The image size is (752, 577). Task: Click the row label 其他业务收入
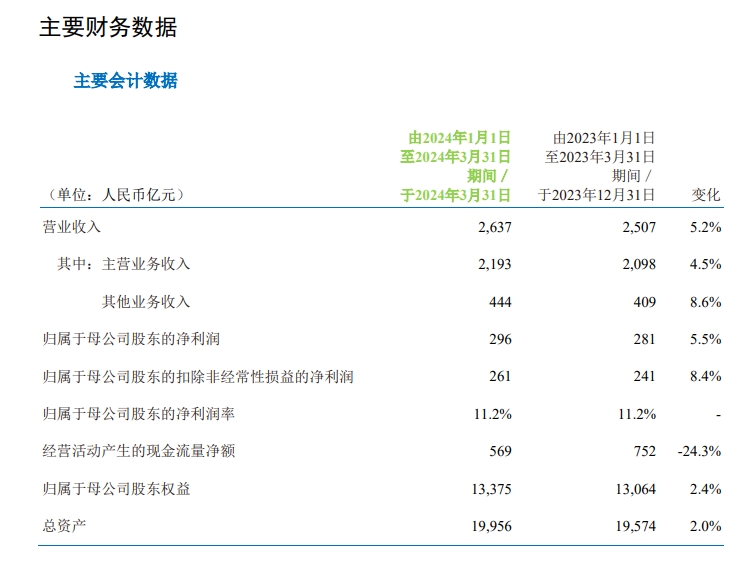pyautogui.click(x=146, y=302)
